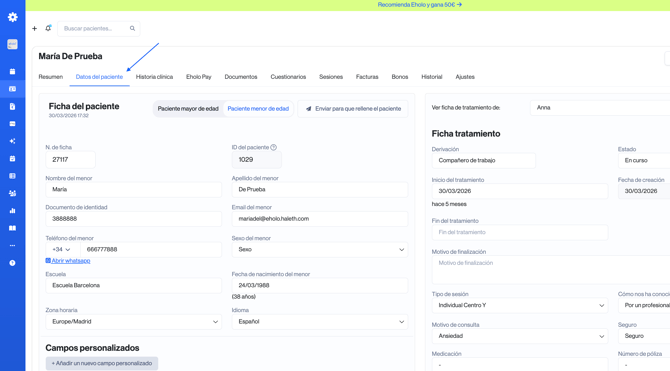
Task: Open the list/table icon in the sidebar
Action: (x=12, y=176)
